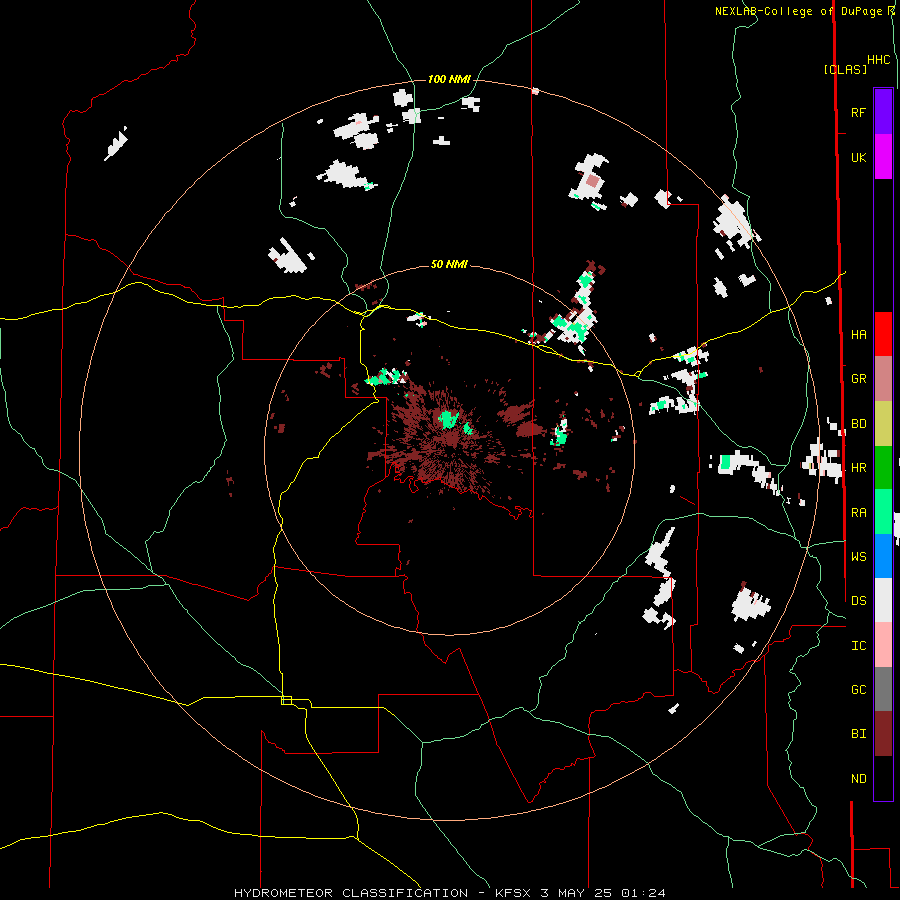The width and height of the screenshot is (900, 900).
Task: Click the UK legend label
Action: click(858, 157)
